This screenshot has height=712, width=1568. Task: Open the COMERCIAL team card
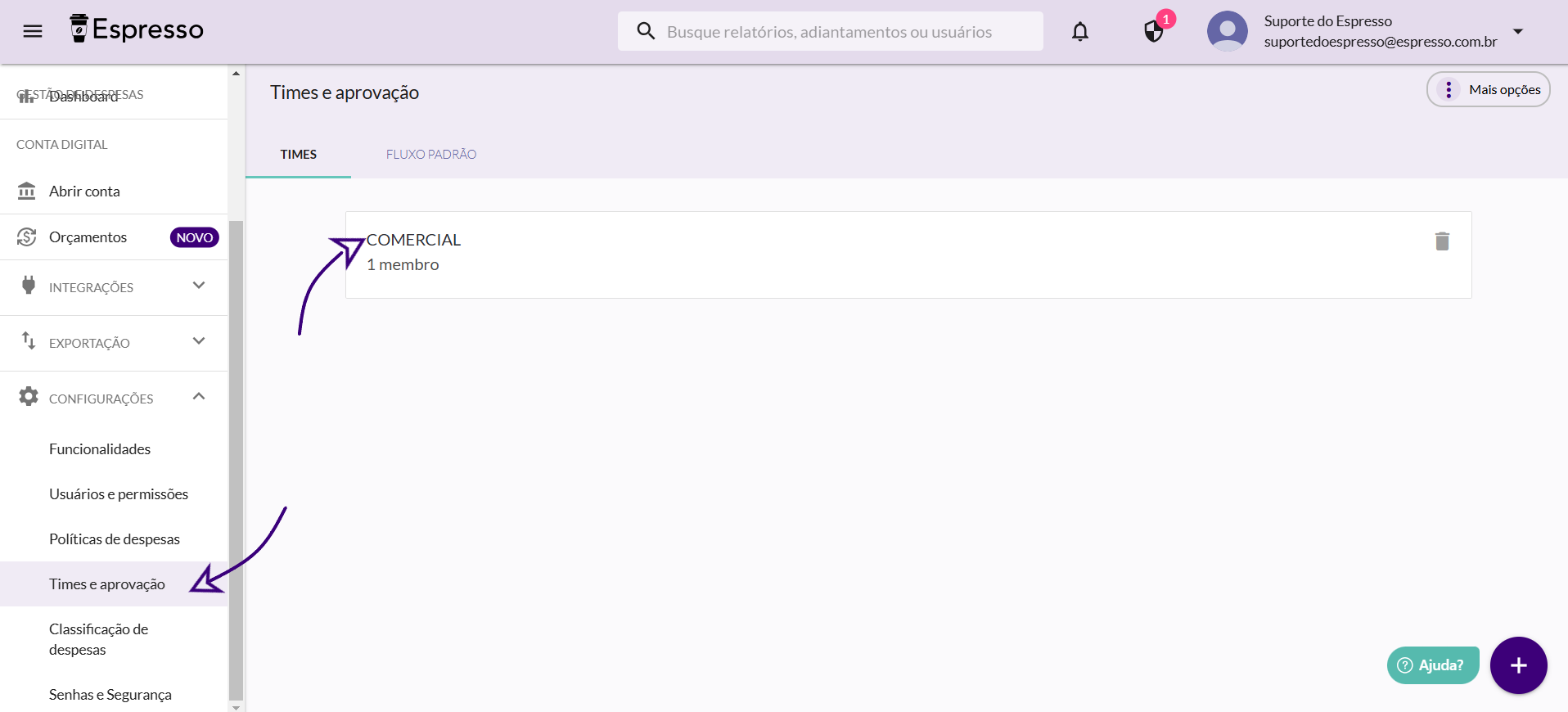point(908,255)
